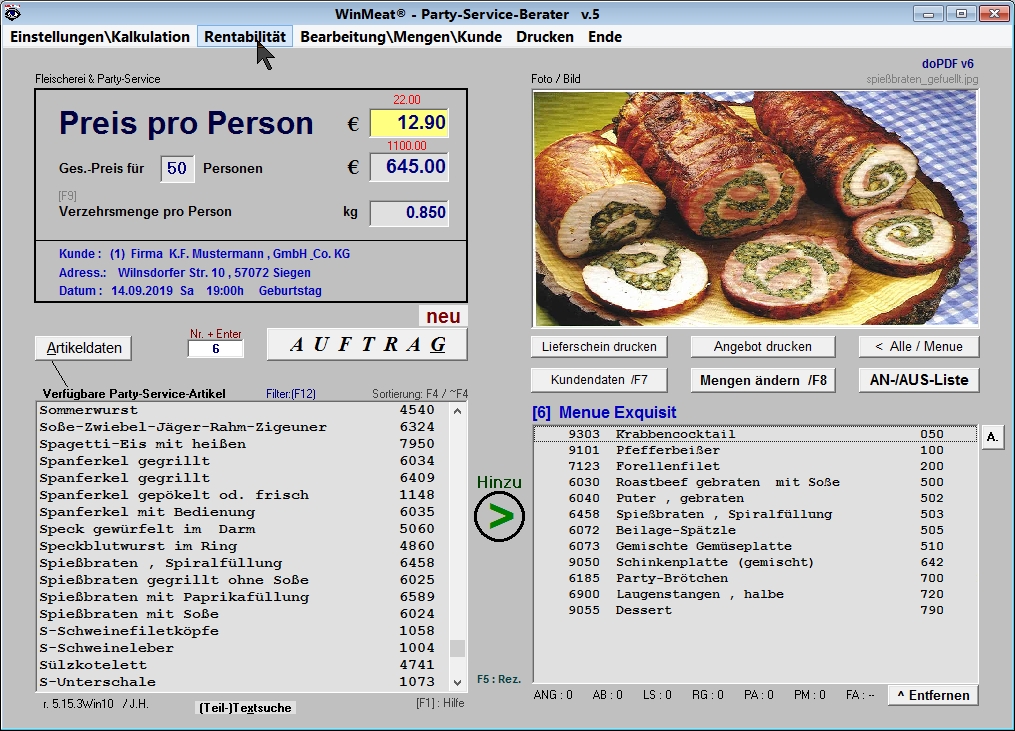This screenshot has width=1015, height=731.
Task: Open the Drucken menu
Action: pos(545,37)
